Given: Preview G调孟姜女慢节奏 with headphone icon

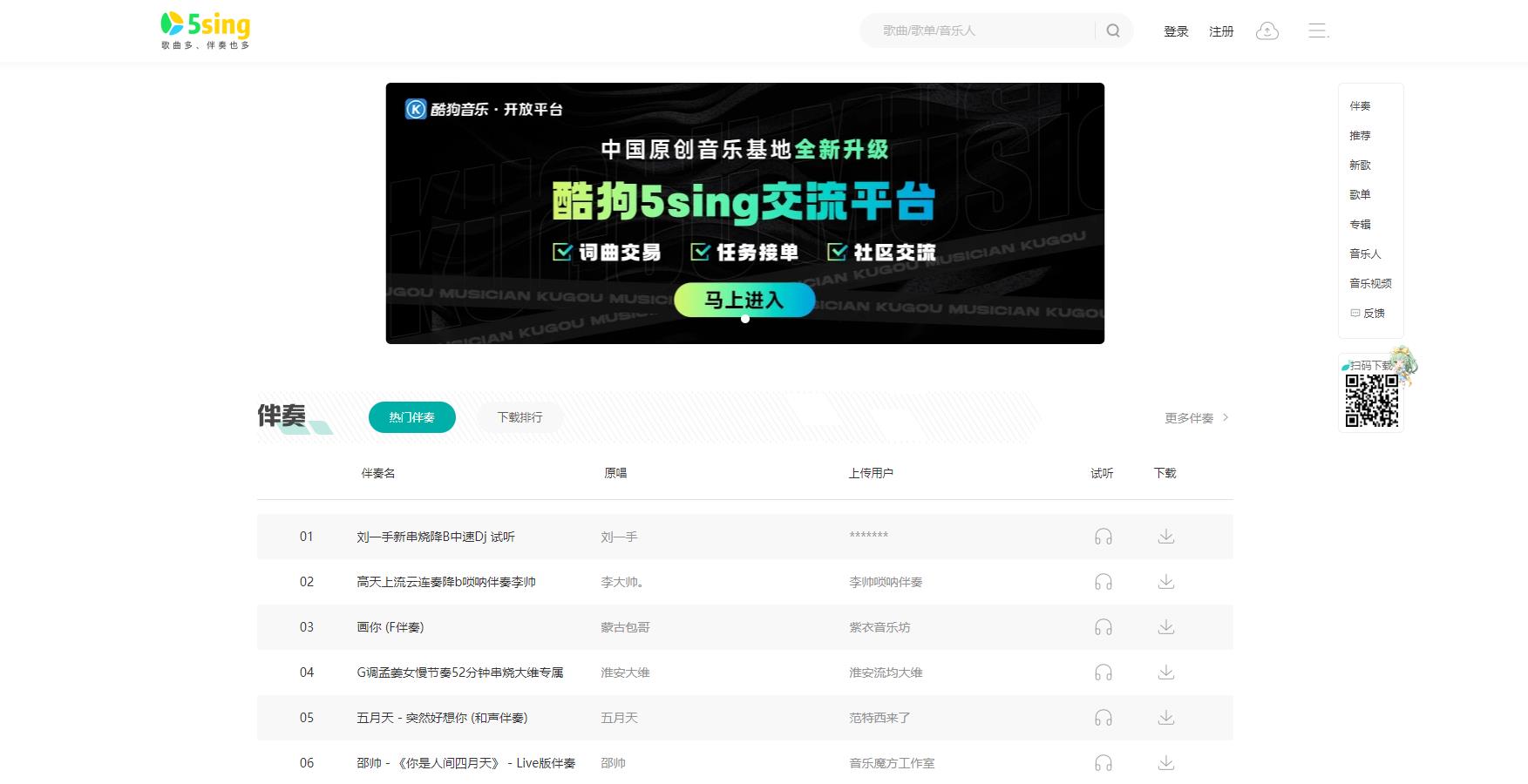Looking at the screenshot, I should pos(1104,672).
